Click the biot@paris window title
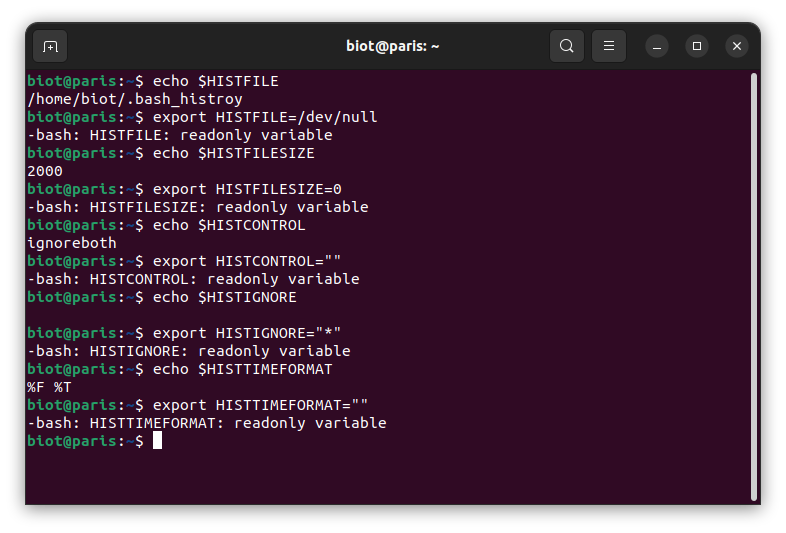Image resolution: width=786 pixels, height=533 pixels. point(392,46)
